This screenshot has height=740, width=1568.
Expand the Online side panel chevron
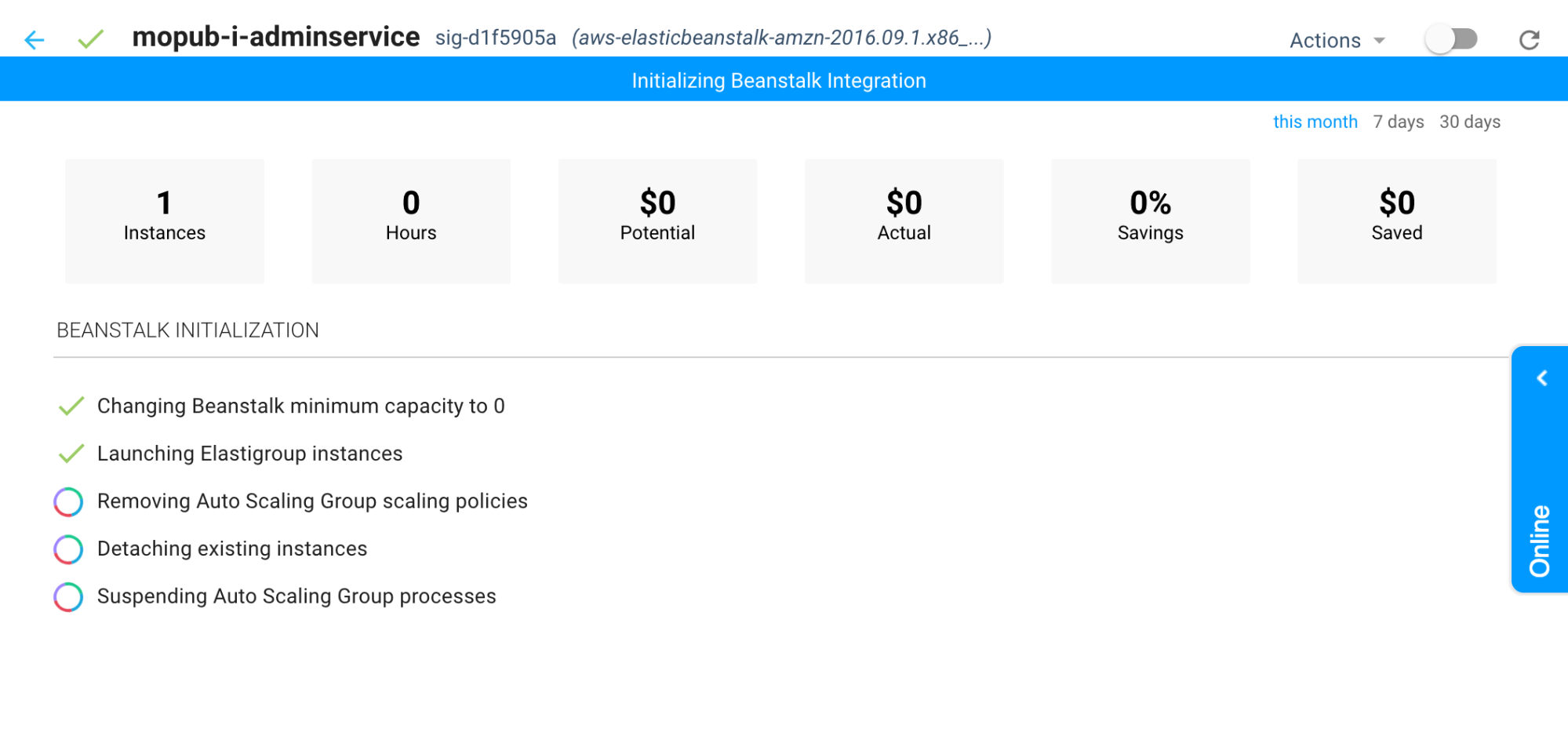[1541, 378]
